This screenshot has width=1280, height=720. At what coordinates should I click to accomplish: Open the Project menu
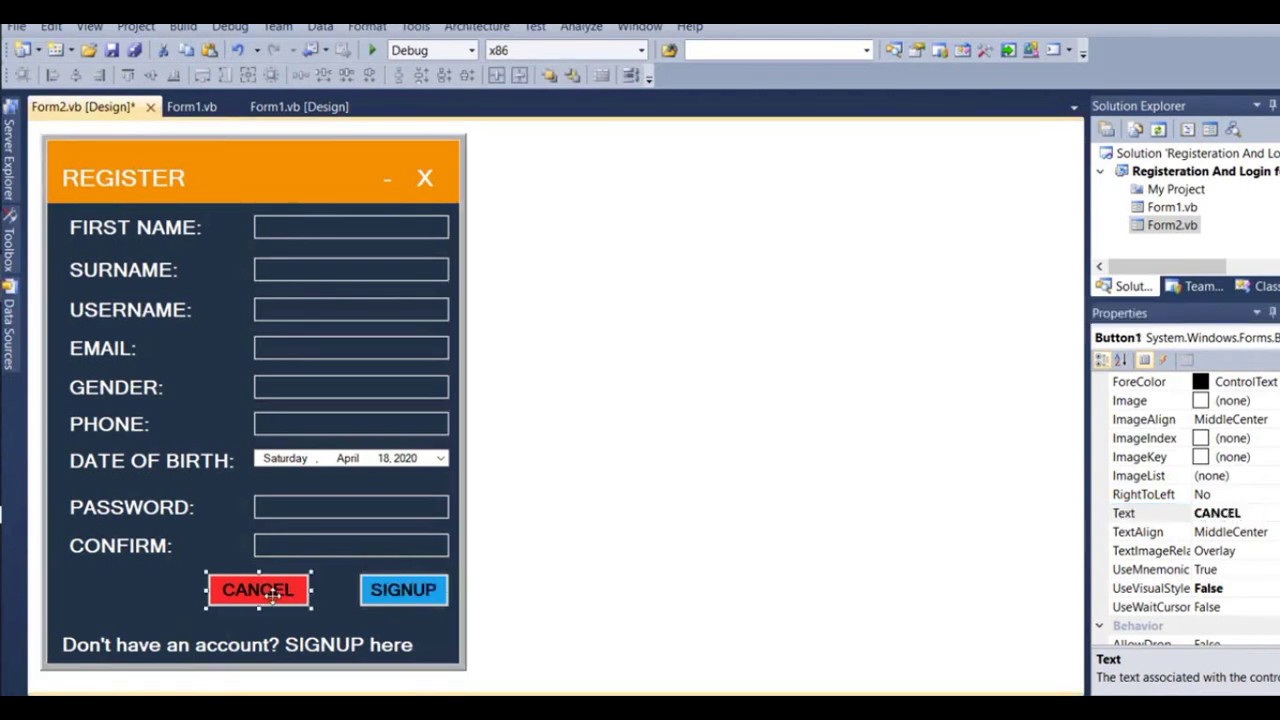coord(136,25)
